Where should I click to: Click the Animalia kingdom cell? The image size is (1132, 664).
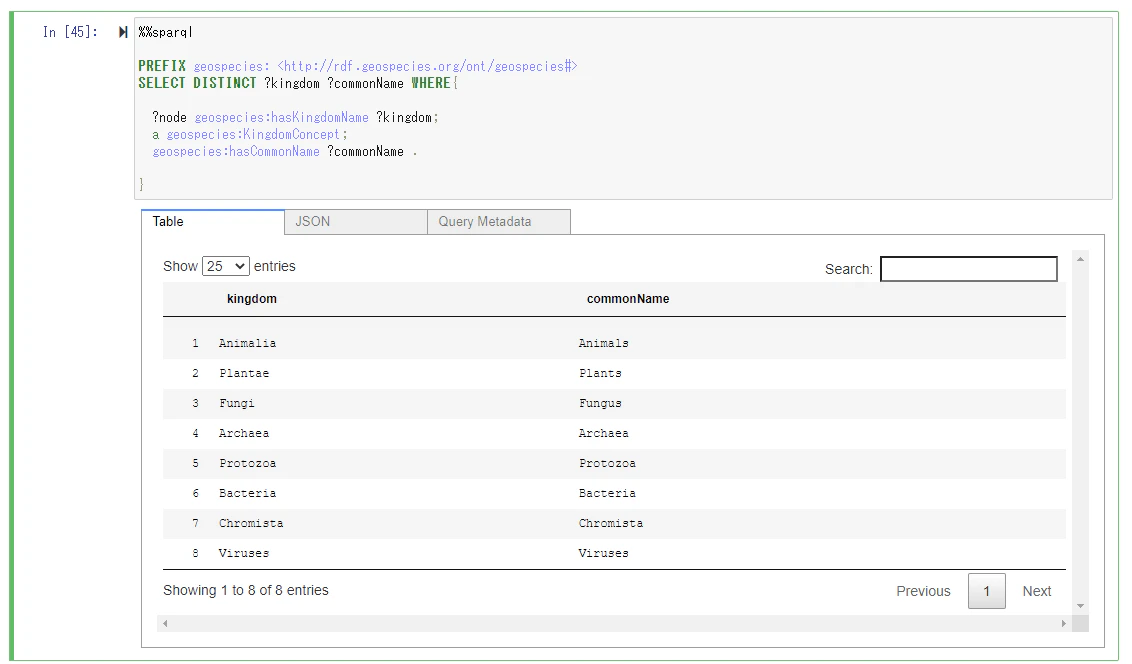point(247,344)
